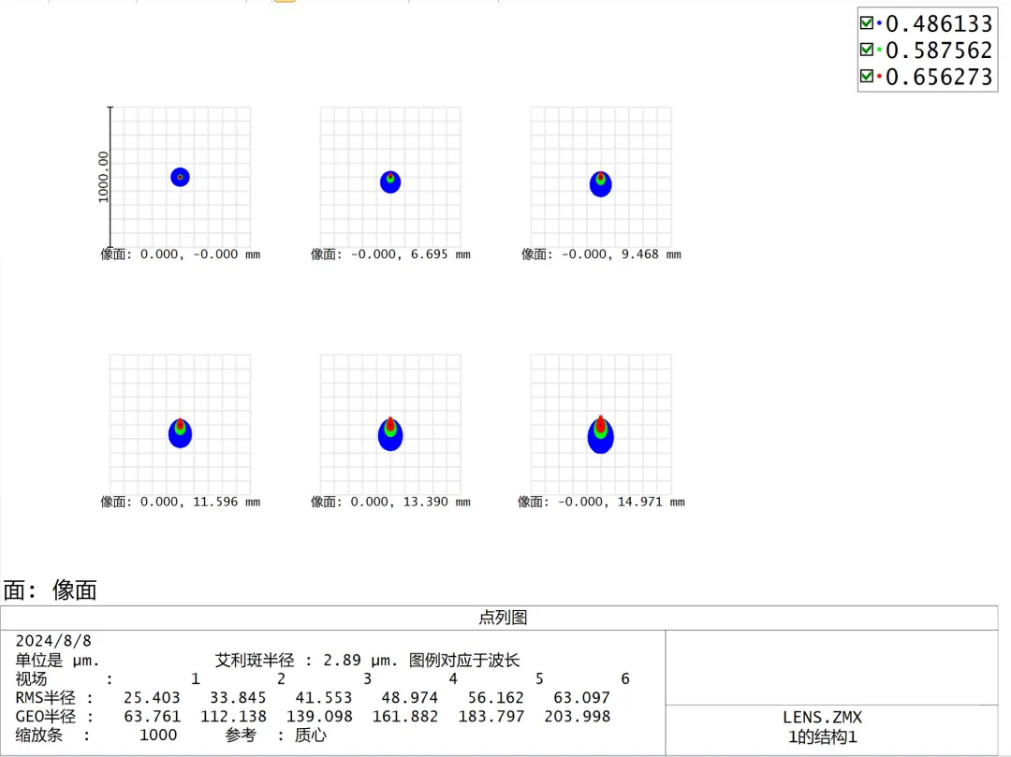
Task: Select the GEO radius value 203.998
Action: pos(577,717)
